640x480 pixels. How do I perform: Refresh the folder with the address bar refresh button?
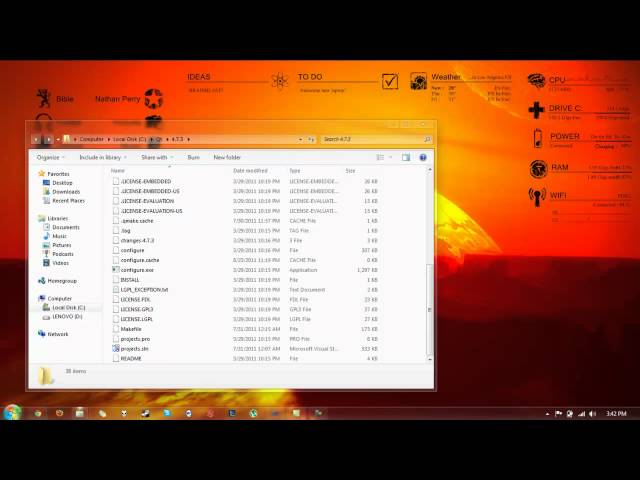pyautogui.click(x=311, y=140)
